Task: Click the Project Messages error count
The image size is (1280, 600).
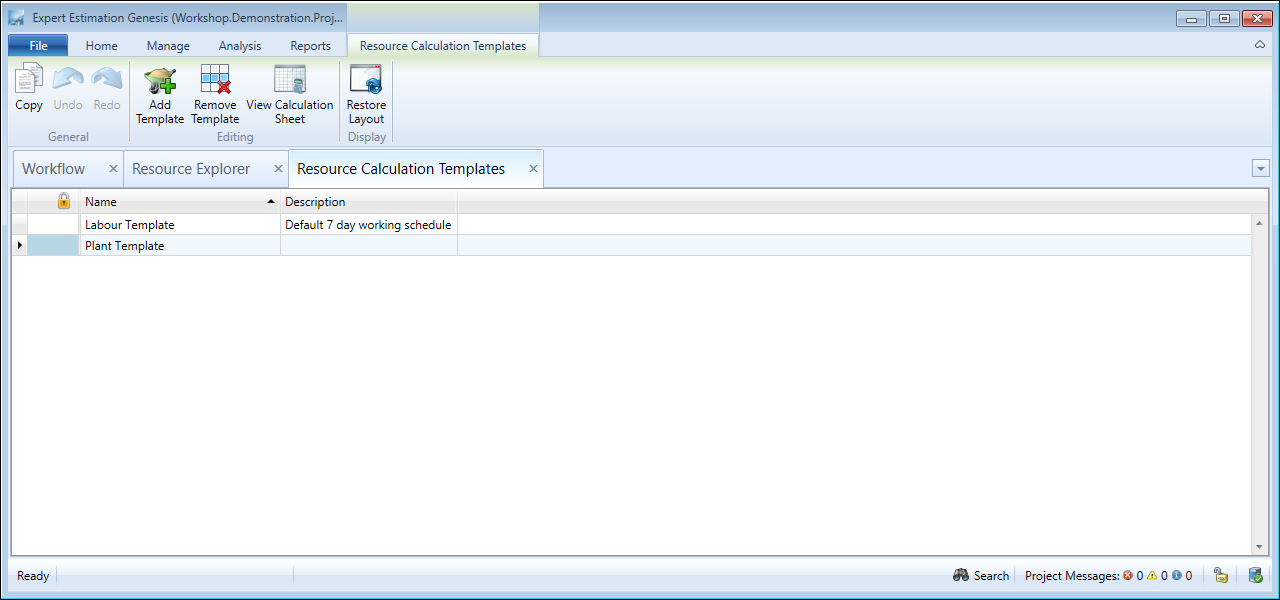Action: point(1133,576)
